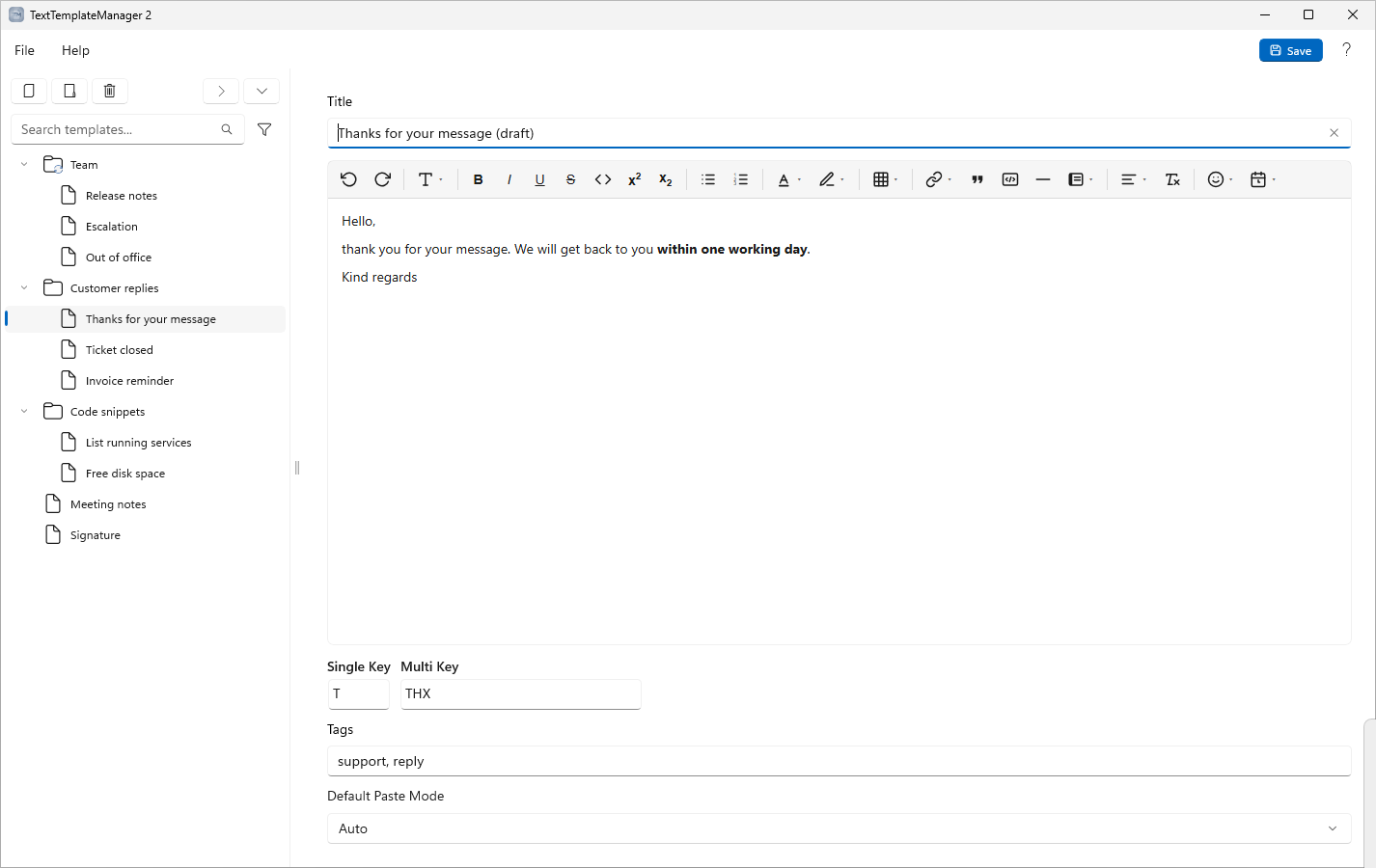
Task: Toggle superscript formatting
Action: [x=635, y=179]
